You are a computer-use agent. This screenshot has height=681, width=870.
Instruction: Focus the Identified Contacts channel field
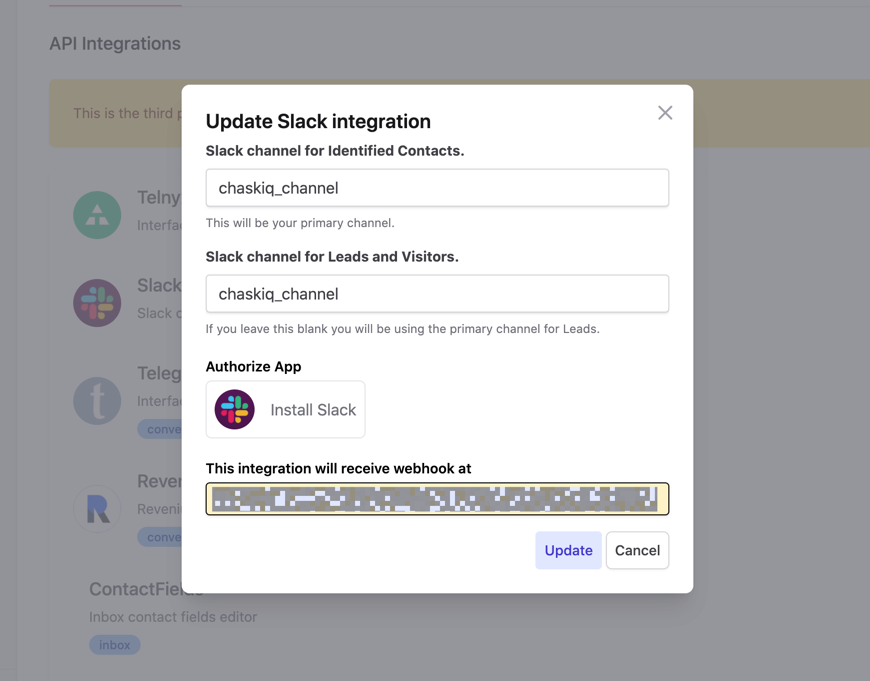tap(437, 188)
